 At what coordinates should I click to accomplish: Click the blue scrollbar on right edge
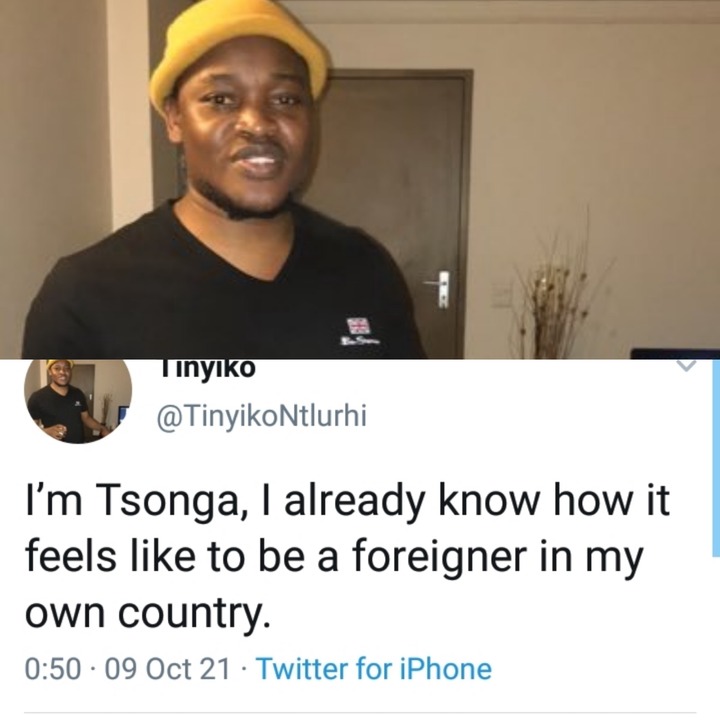716,458
